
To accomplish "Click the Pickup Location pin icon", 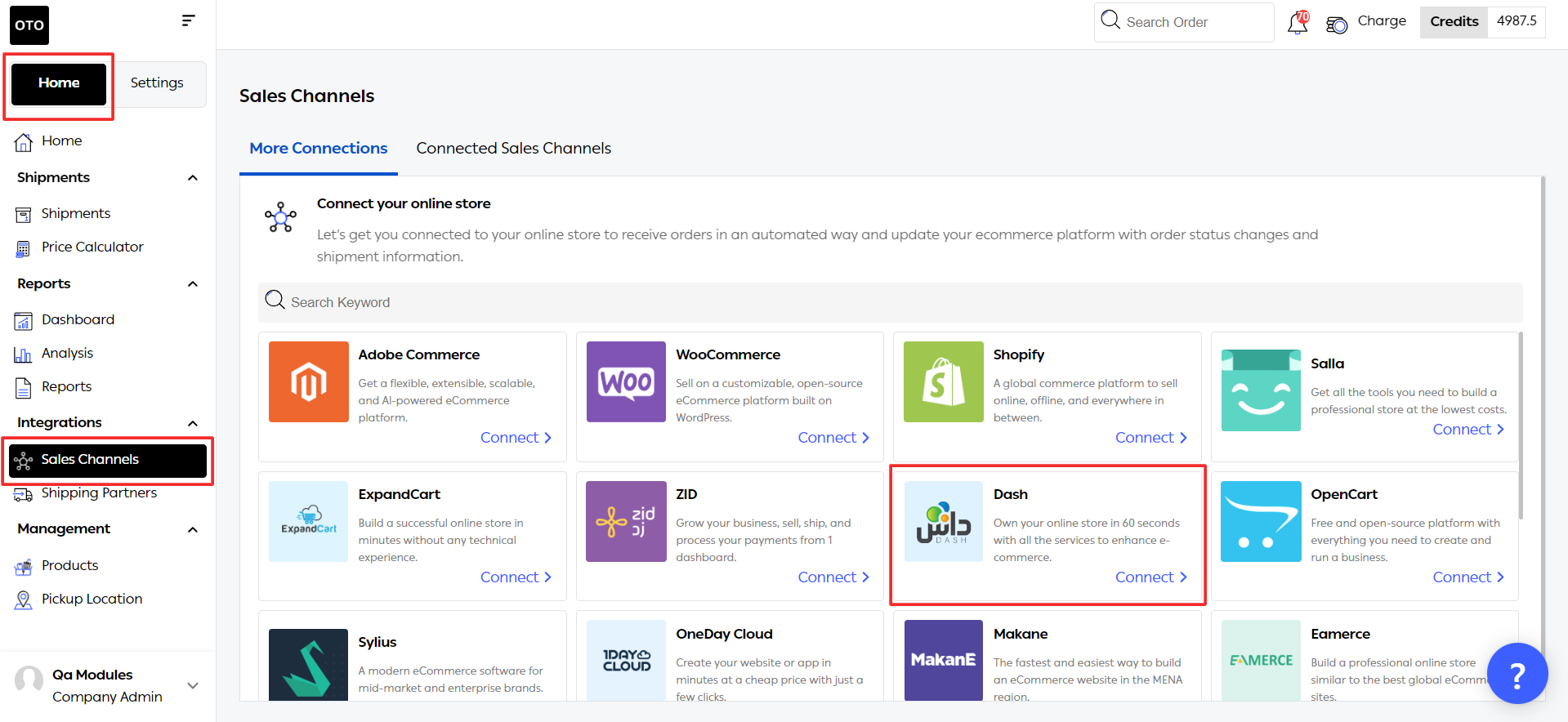I will [x=24, y=600].
